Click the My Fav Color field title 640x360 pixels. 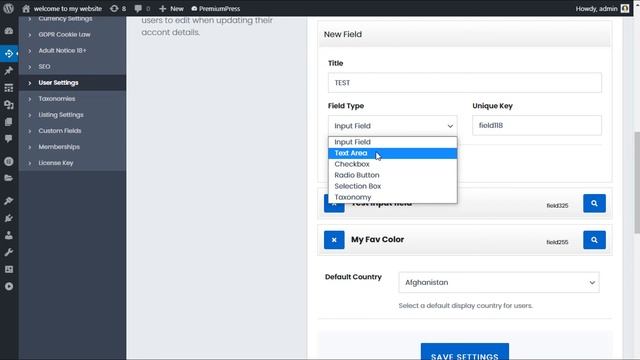[x=378, y=240]
